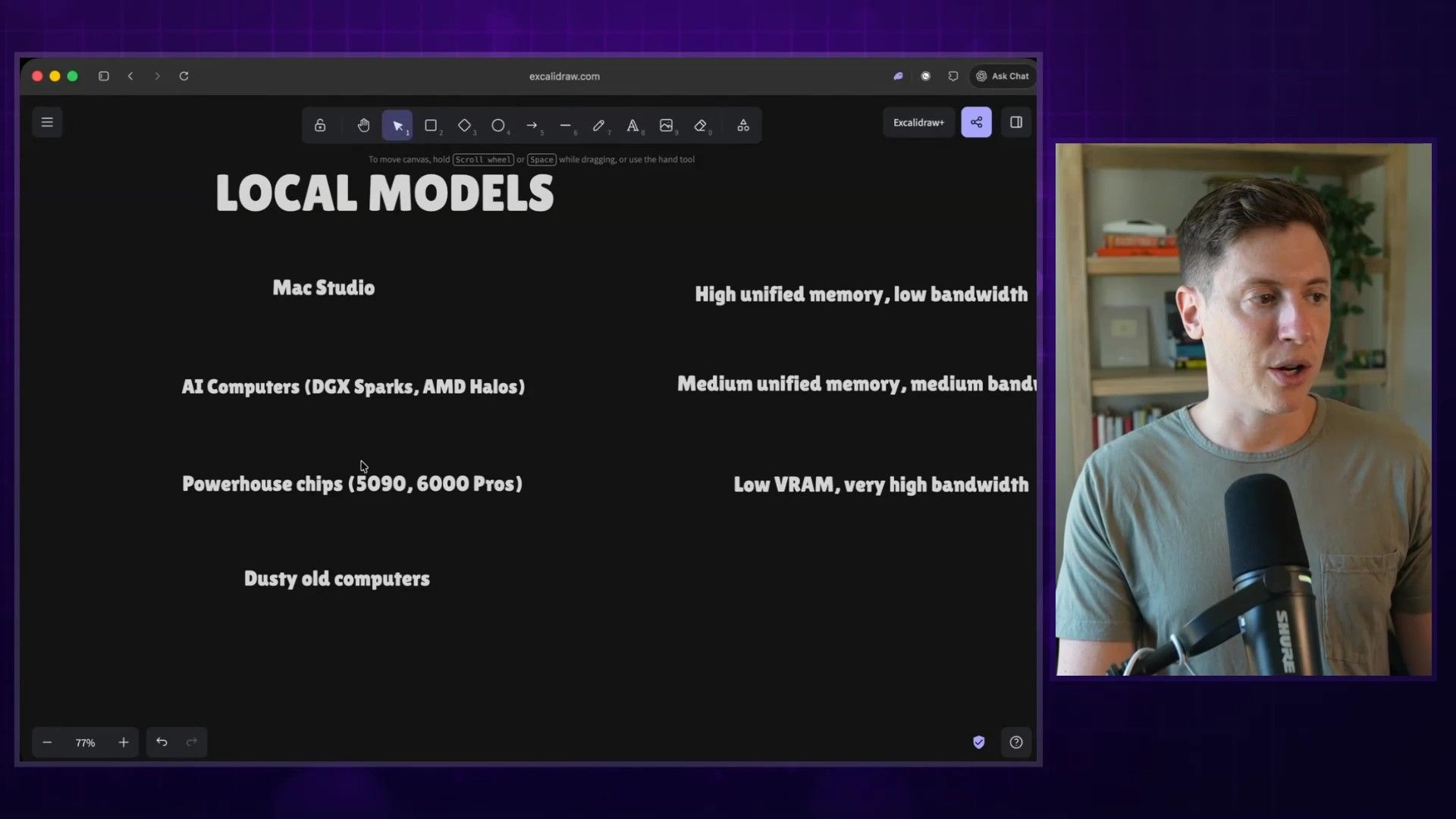Viewport: 1456px width, 819px height.
Task: Select the freehand Draw pencil tool
Action: 599,125
